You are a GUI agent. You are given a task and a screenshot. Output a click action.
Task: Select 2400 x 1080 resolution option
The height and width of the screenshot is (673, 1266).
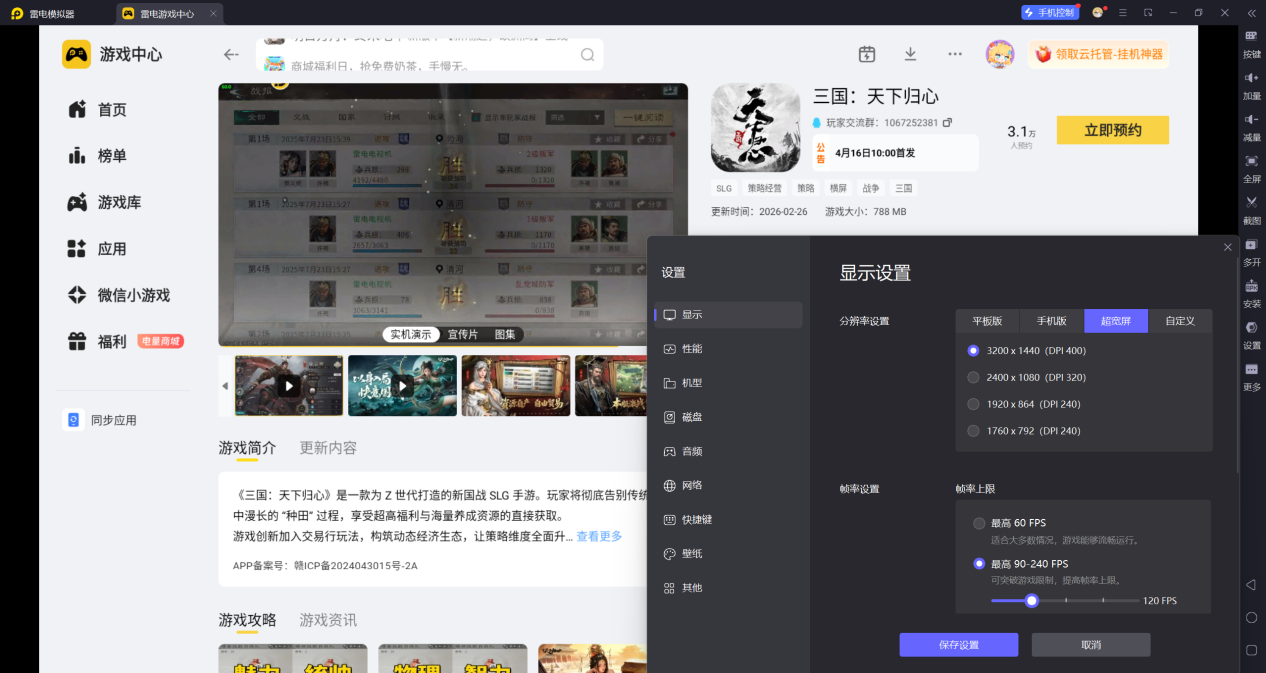[x=973, y=378]
